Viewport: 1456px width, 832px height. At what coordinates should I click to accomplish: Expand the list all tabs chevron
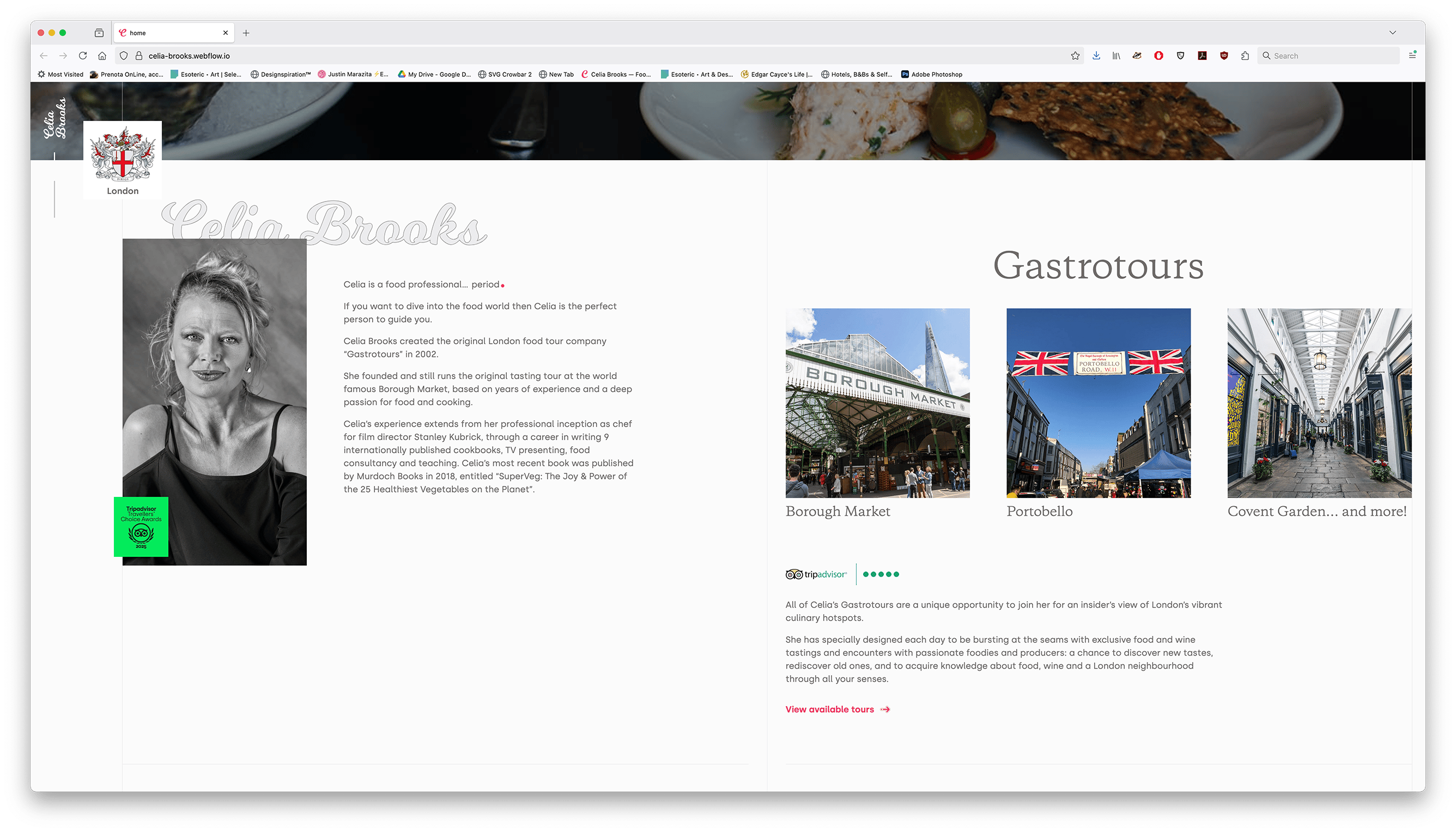[1393, 33]
